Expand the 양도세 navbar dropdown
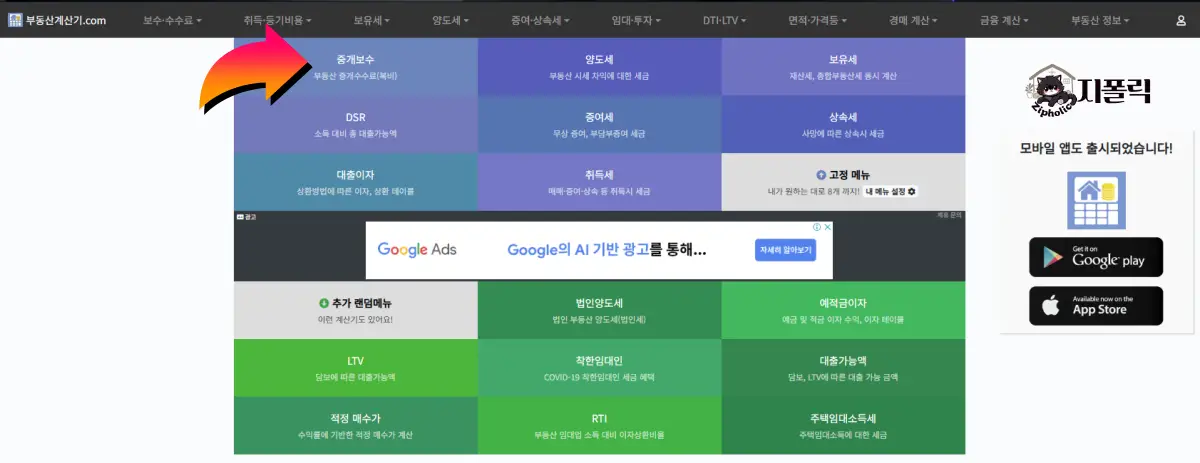Image resolution: width=1200 pixels, height=463 pixels. [x=451, y=20]
